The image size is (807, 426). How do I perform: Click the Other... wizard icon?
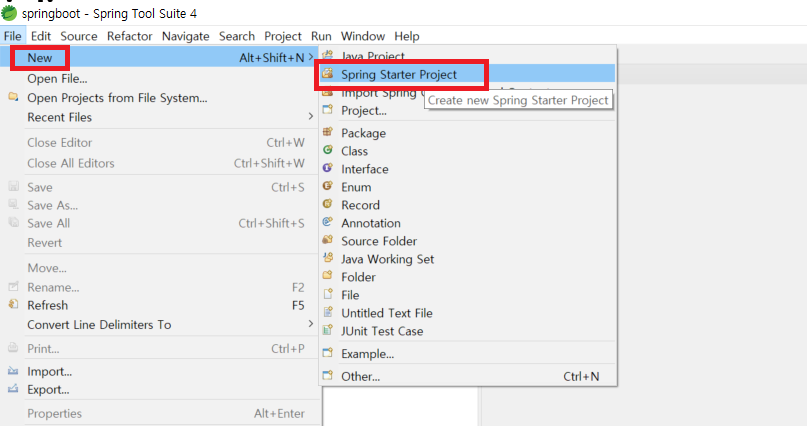[327, 376]
